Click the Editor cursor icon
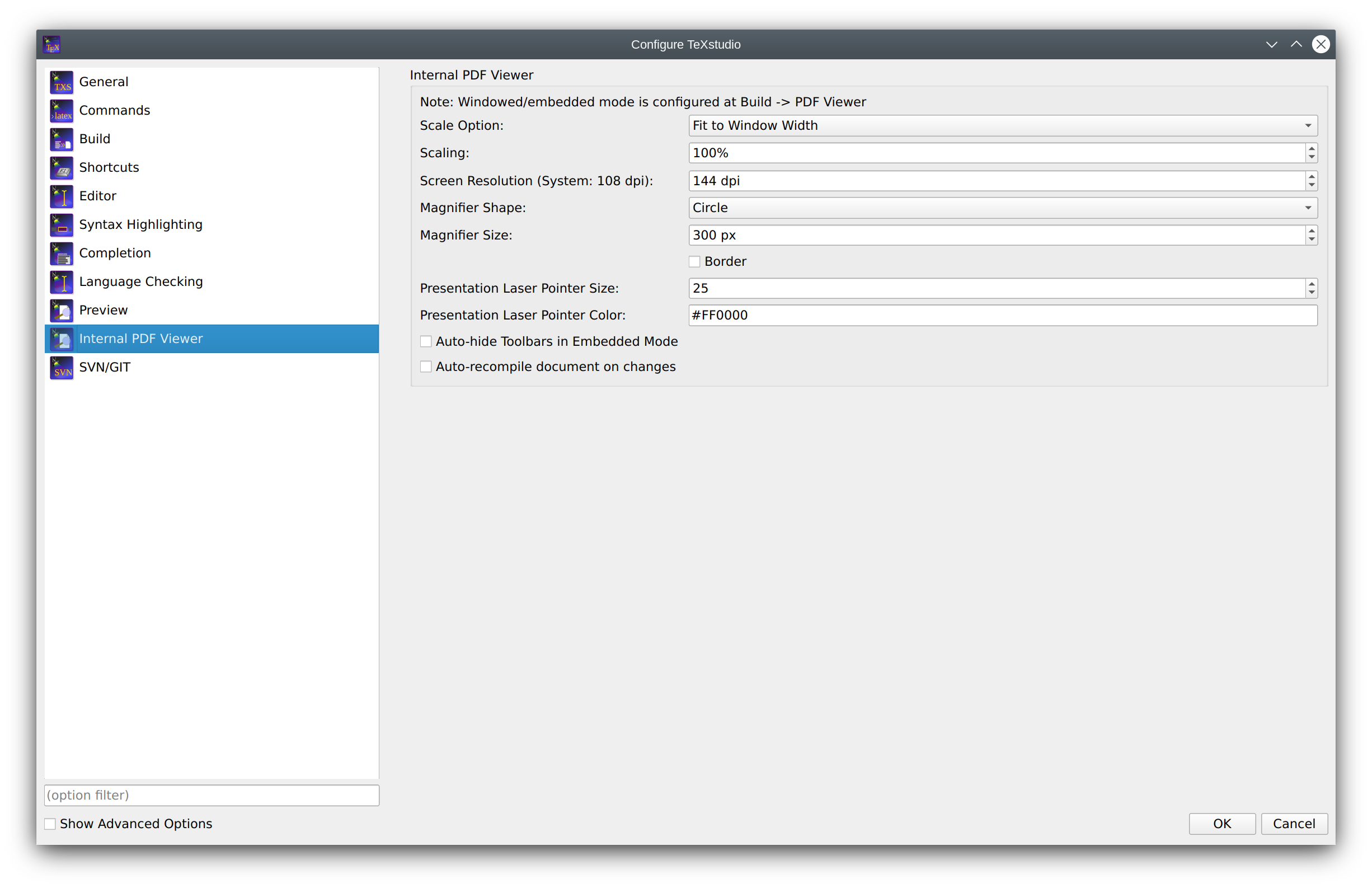 tap(62, 196)
